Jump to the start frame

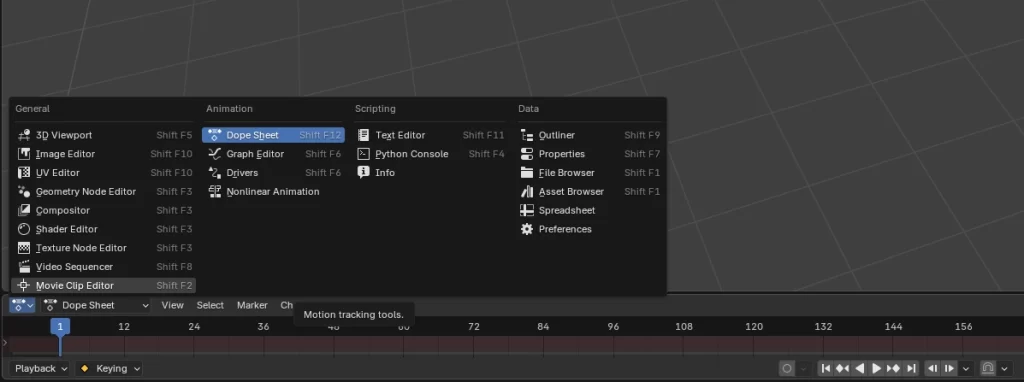pos(826,368)
